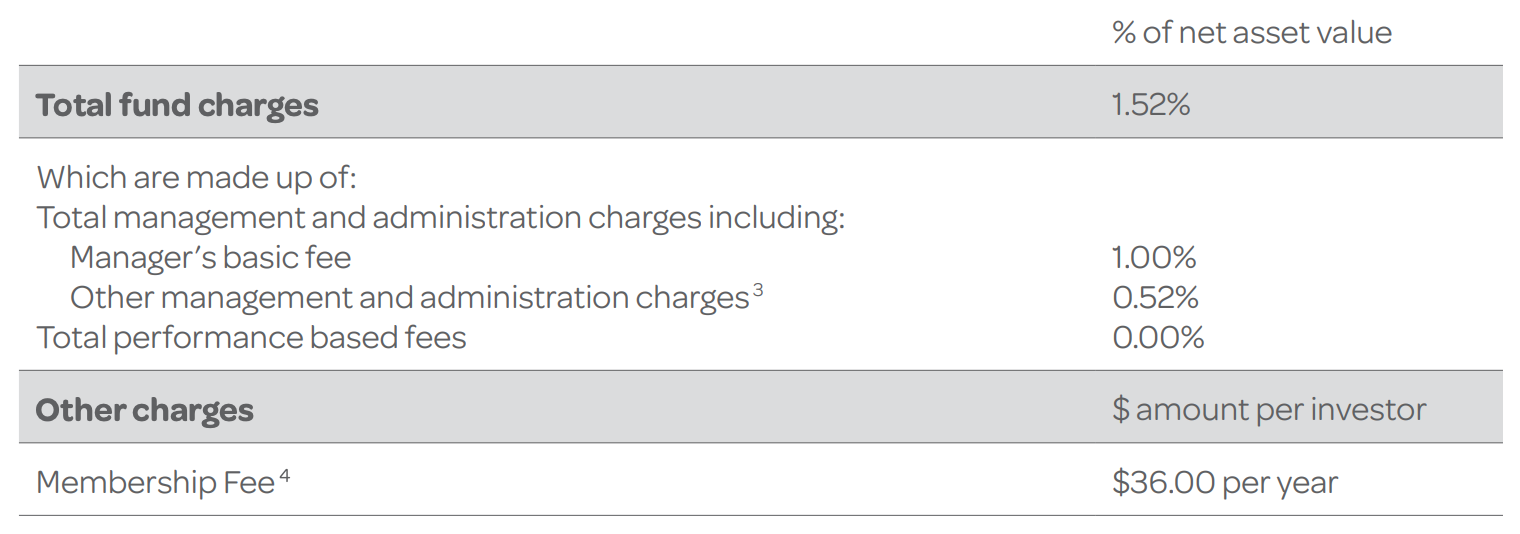1520x534 pixels.
Task: Click the dollar sign before 'amount per investor'
Action: pyautogui.click(x=1120, y=410)
